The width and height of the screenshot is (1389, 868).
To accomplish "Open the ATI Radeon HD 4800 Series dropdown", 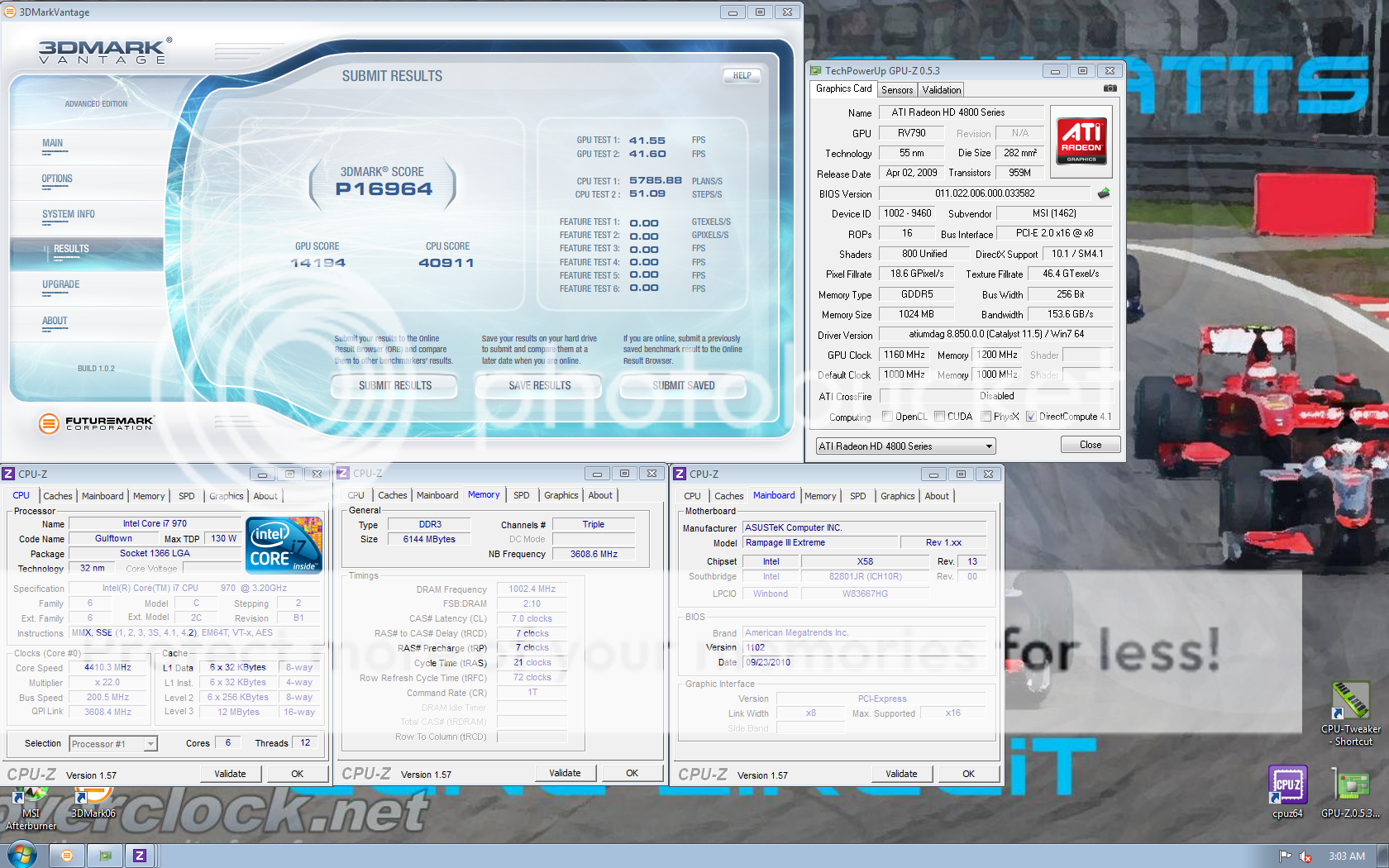I will tap(905, 446).
